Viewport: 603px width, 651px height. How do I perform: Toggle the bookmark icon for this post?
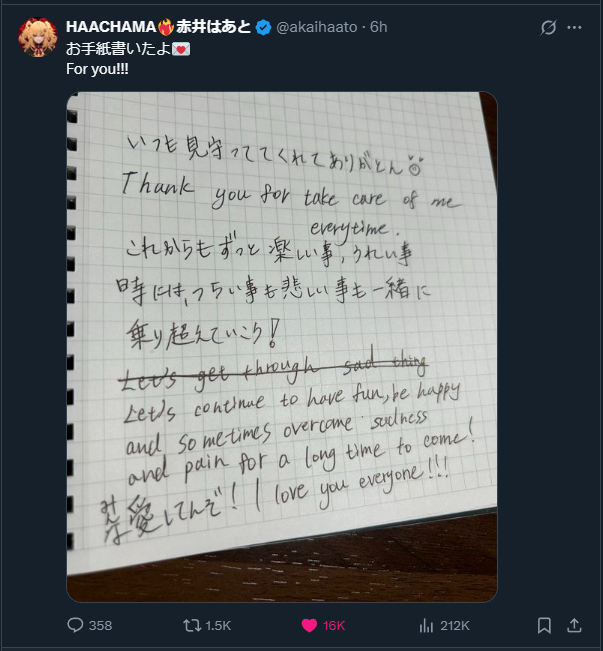pos(544,625)
